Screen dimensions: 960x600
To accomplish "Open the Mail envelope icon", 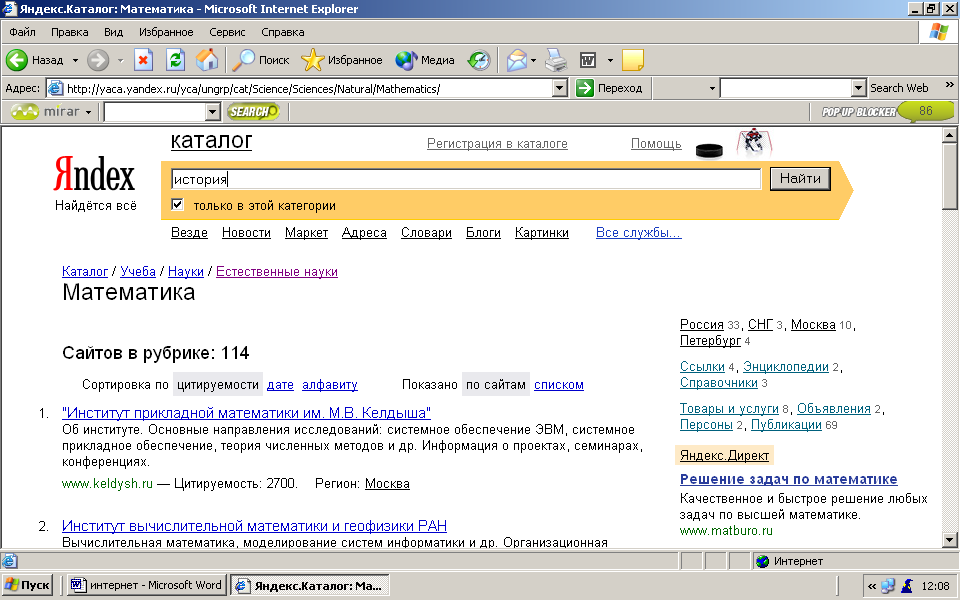I will (x=517, y=60).
